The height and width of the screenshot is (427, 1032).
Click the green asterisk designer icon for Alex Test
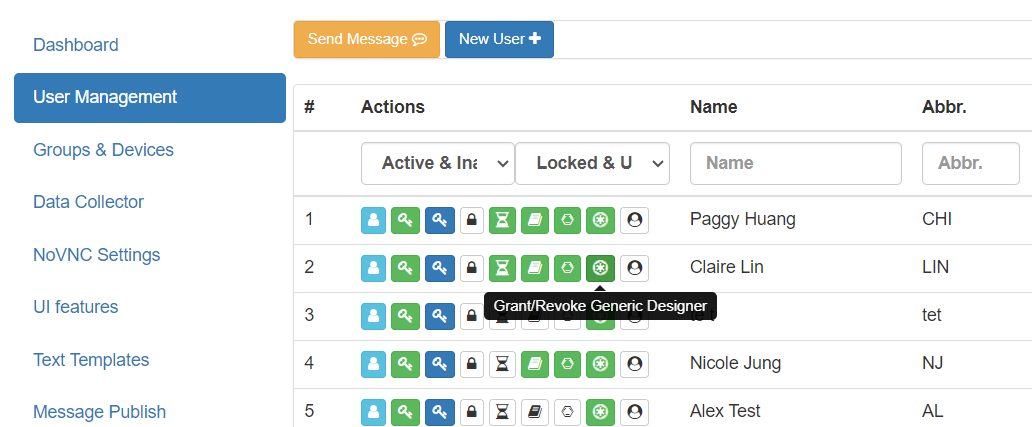(600, 411)
